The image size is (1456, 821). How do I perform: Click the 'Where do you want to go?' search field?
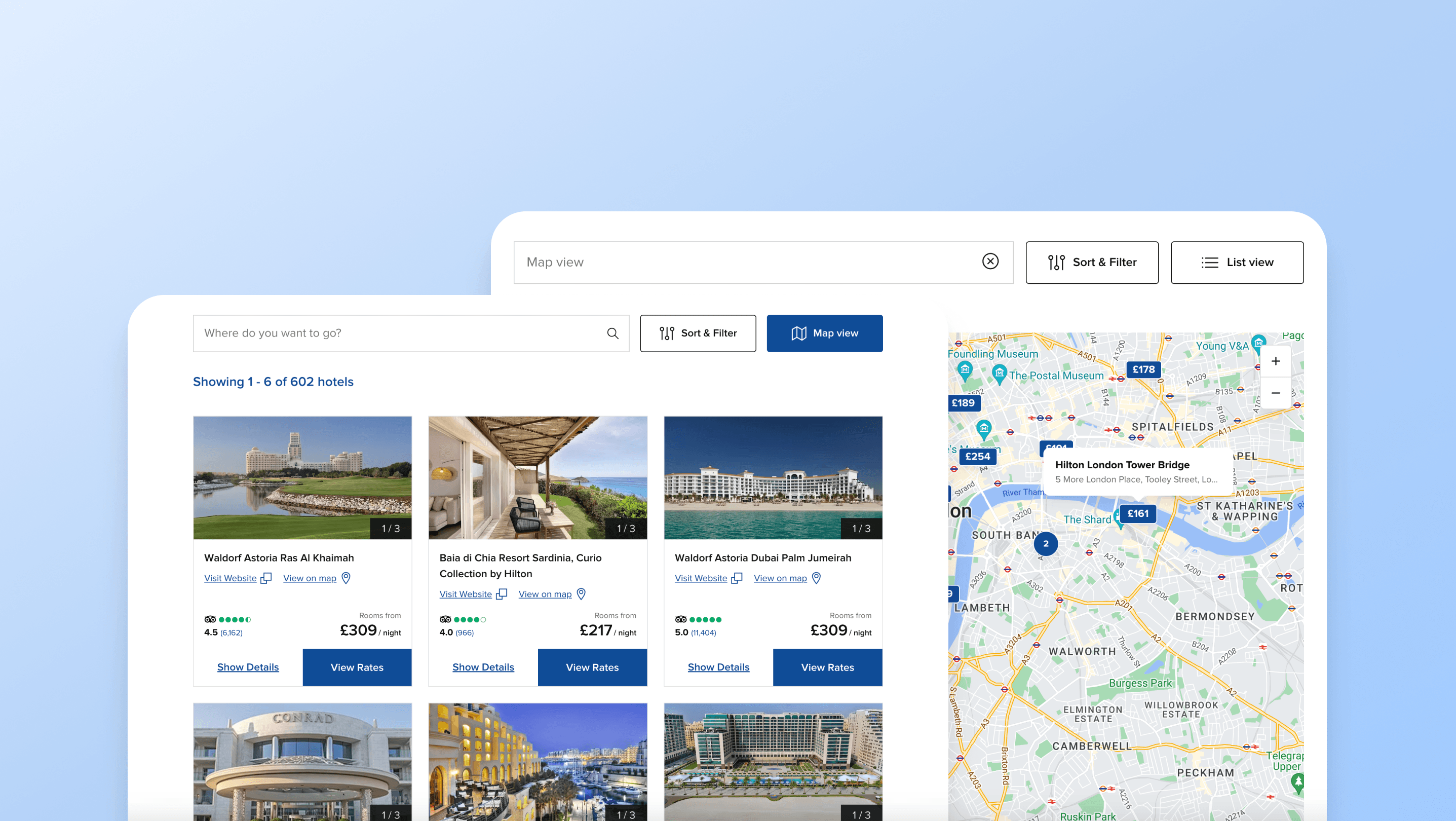click(x=396, y=333)
